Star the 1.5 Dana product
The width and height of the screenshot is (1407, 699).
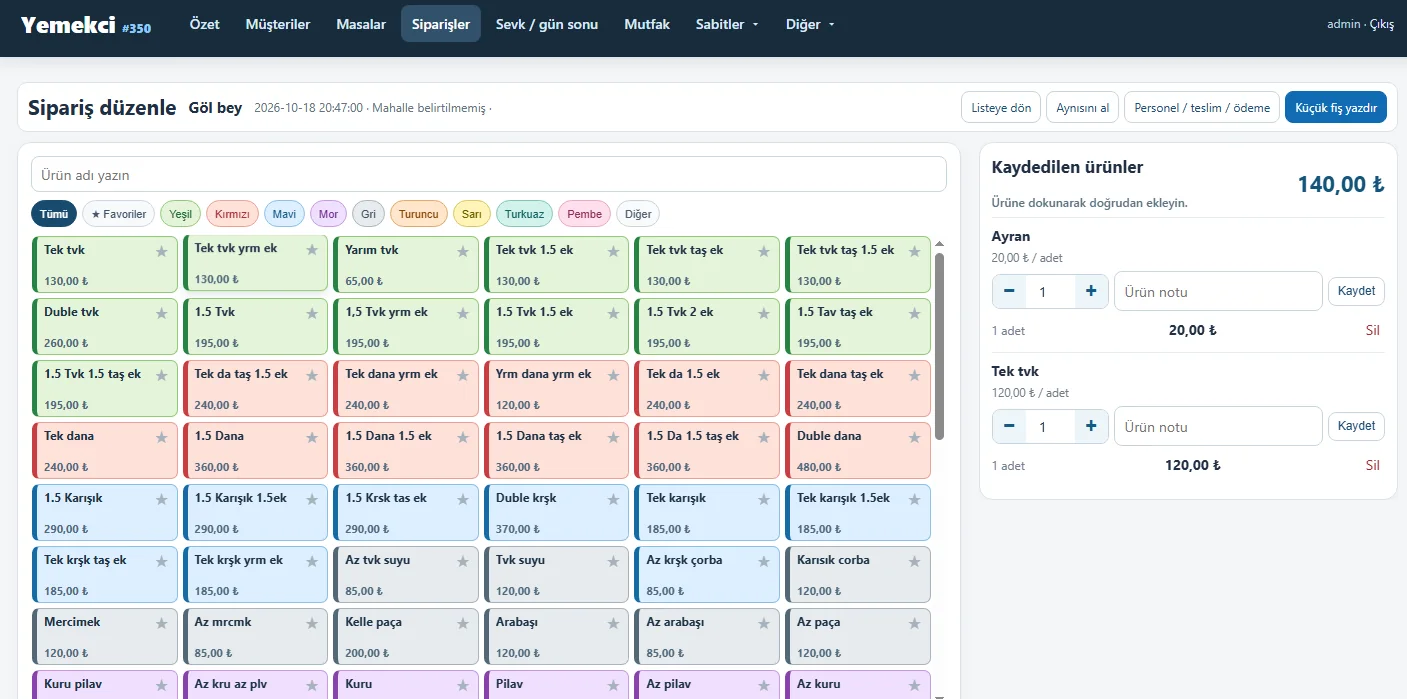pos(313,438)
